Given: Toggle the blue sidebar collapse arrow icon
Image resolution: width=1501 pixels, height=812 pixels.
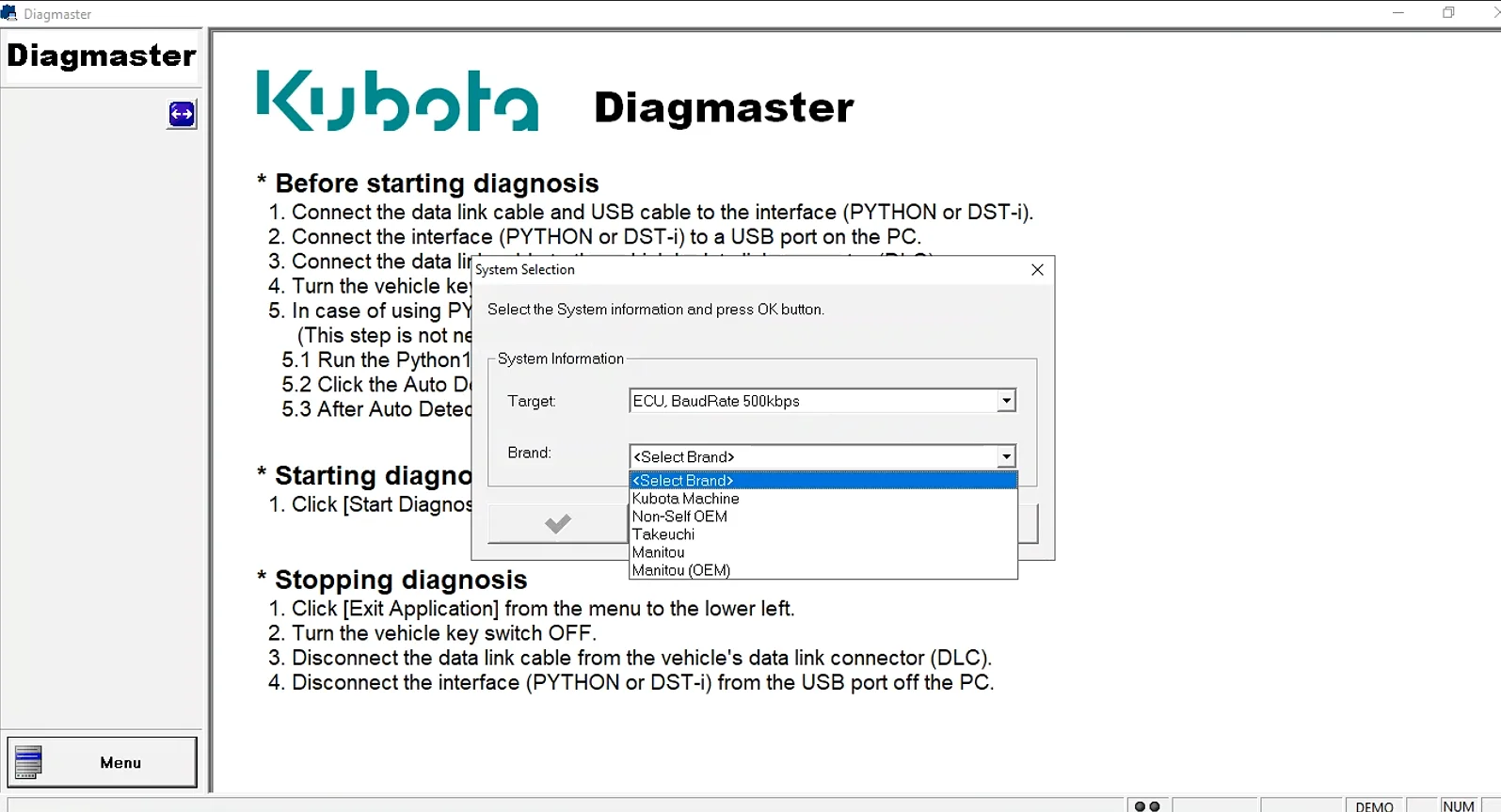Looking at the screenshot, I should [x=182, y=114].
